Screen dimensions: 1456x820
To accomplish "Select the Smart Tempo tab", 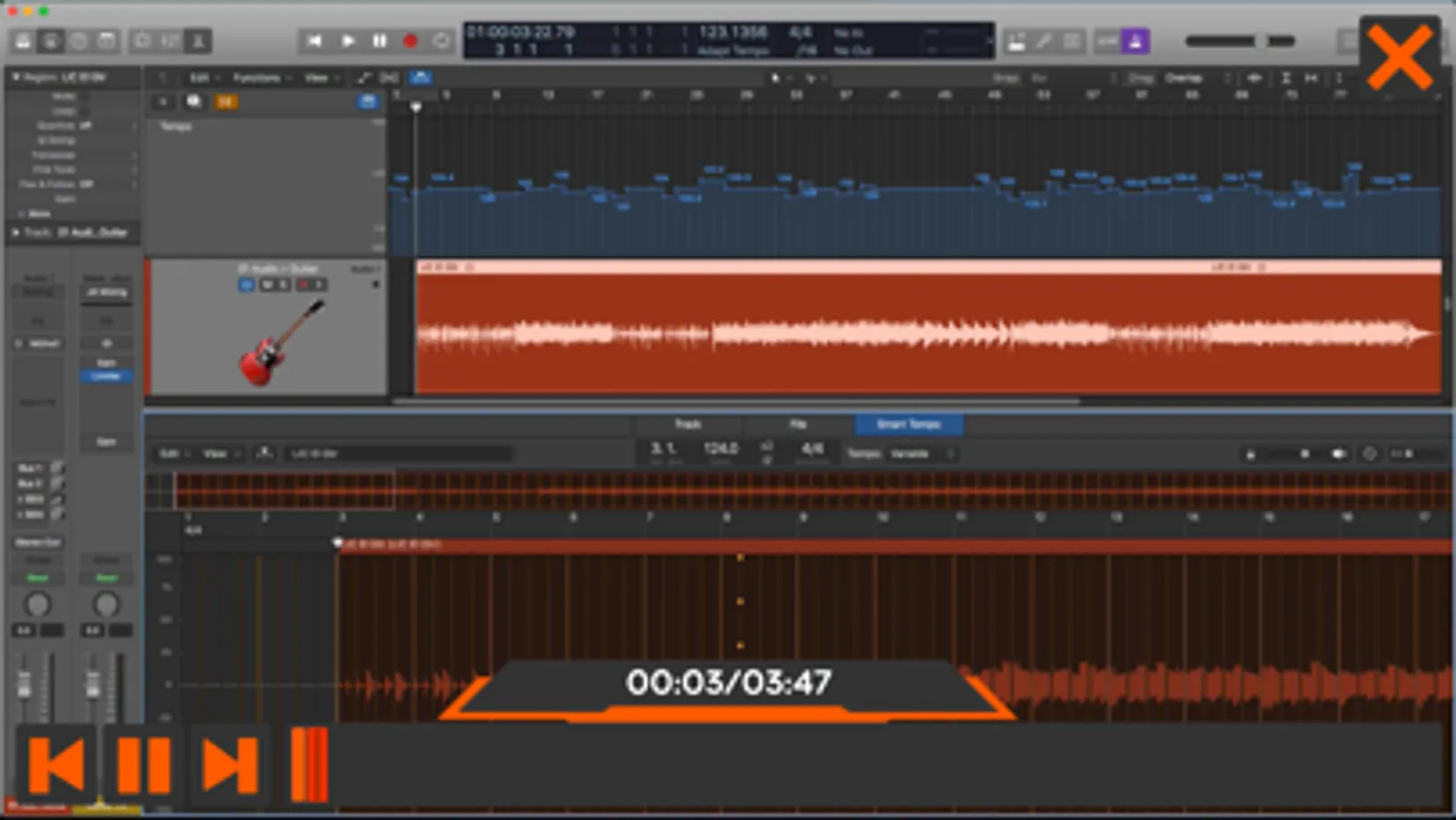I will 908,425.
